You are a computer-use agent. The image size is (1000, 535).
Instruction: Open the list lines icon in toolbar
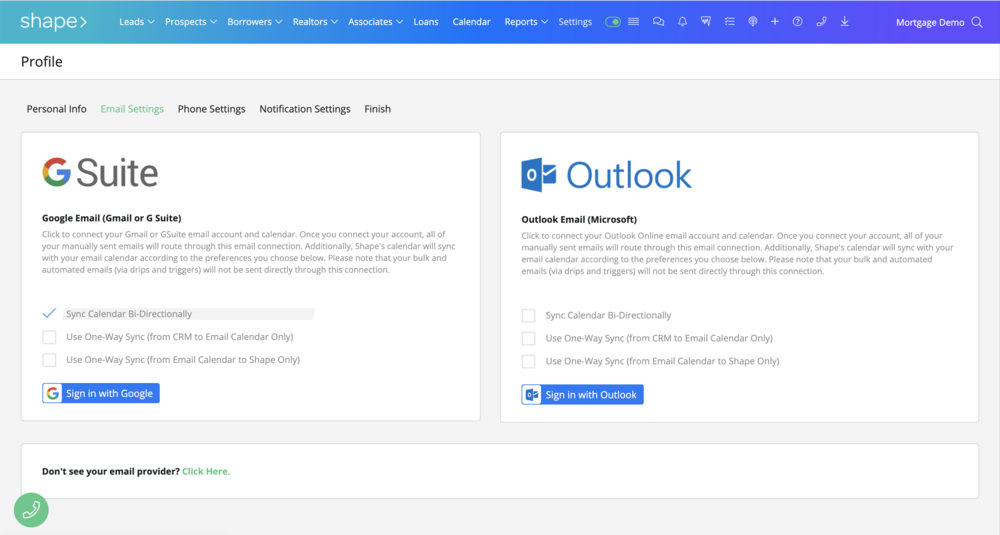click(633, 22)
